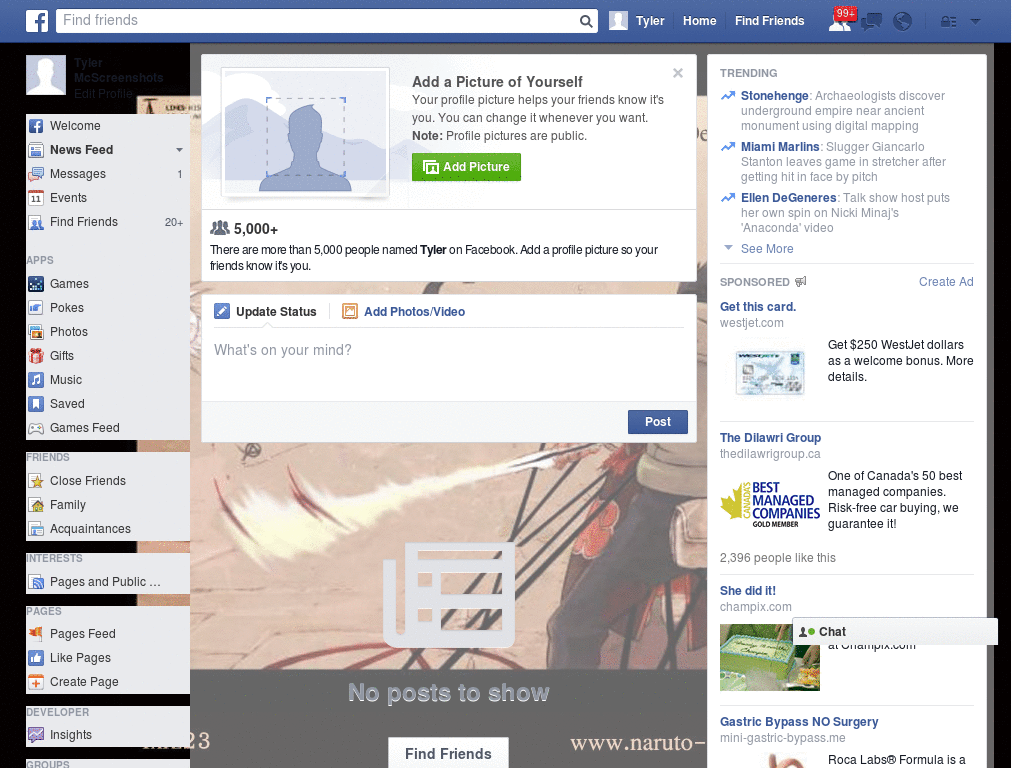Go to Home in top bar
The height and width of the screenshot is (768, 1024).
point(699,21)
